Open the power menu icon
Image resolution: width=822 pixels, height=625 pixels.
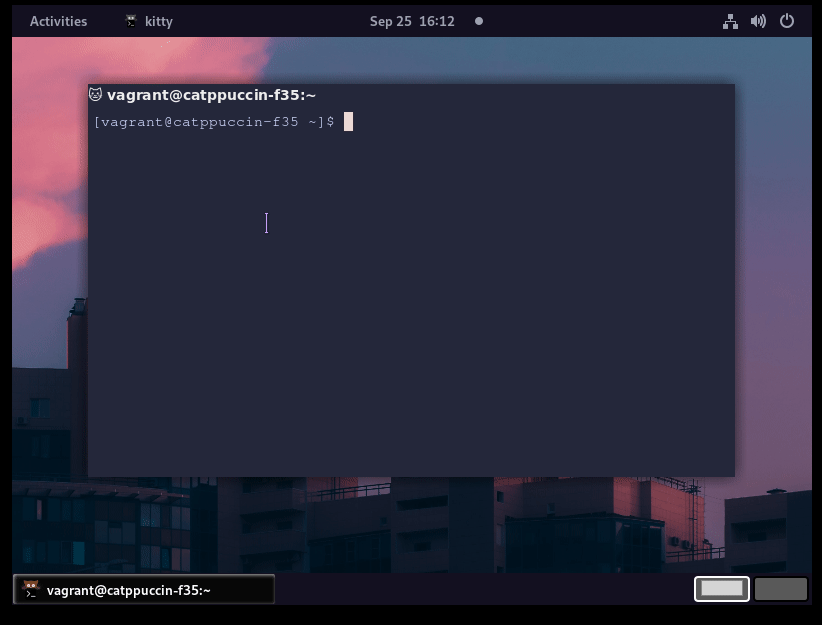786,21
